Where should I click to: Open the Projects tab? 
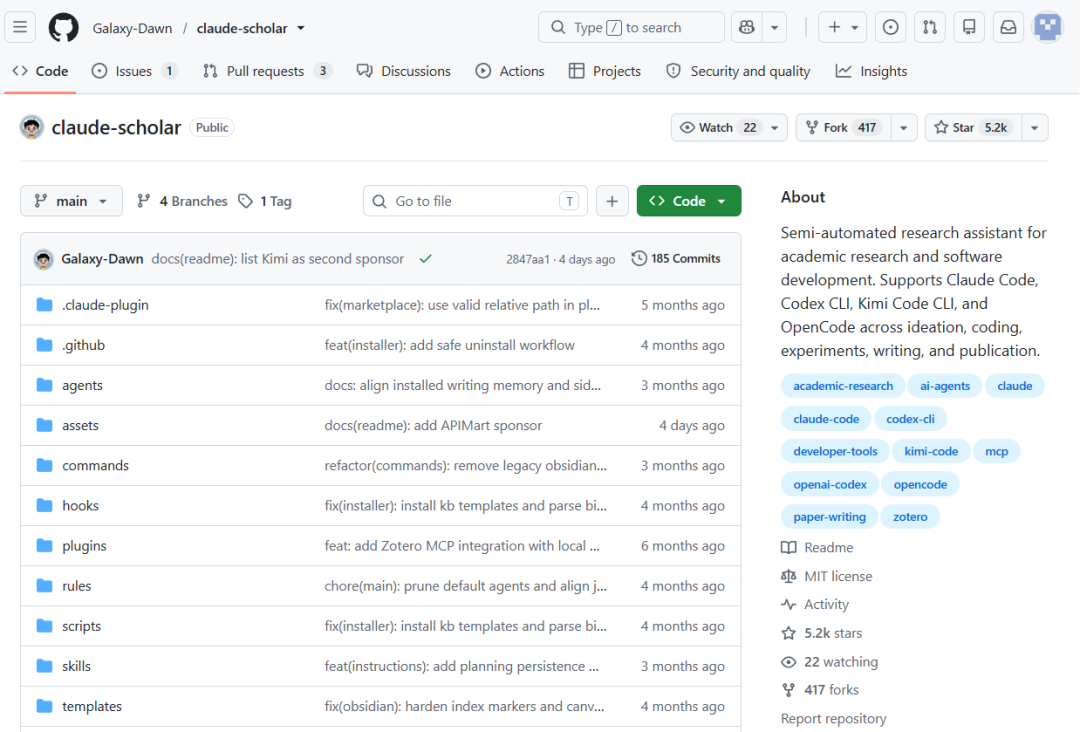pyautogui.click(x=605, y=71)
